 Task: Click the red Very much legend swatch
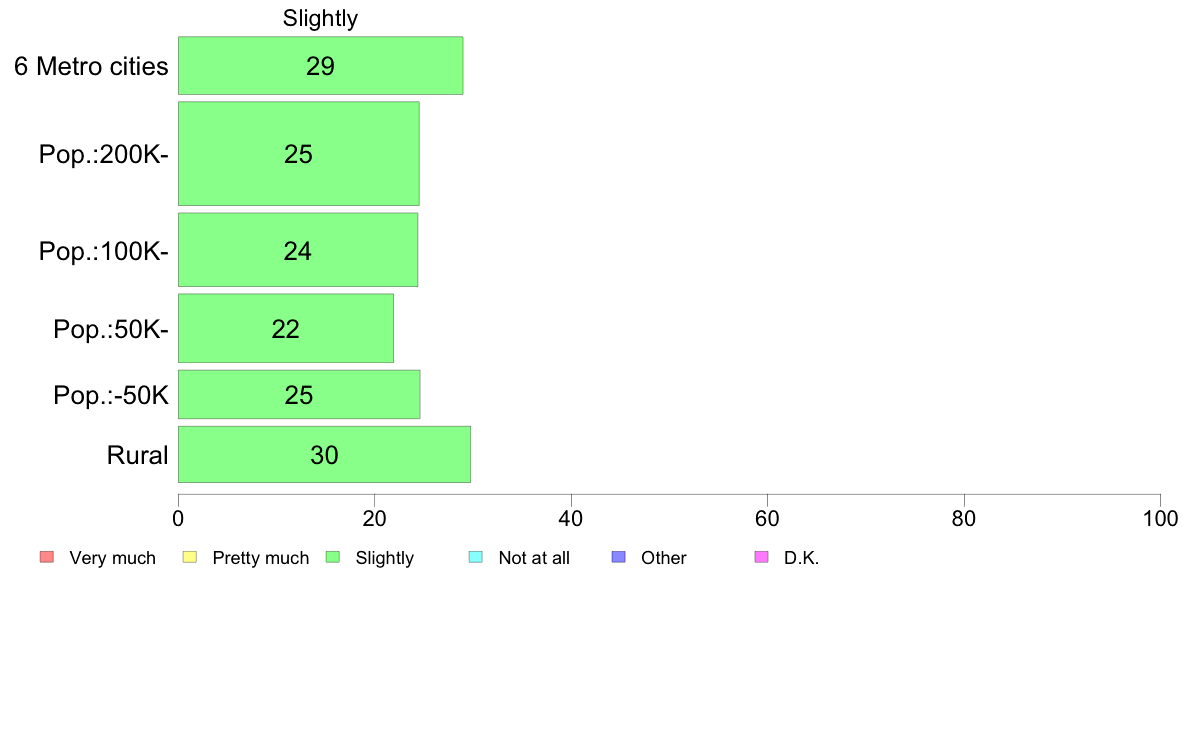pos(47,557)
